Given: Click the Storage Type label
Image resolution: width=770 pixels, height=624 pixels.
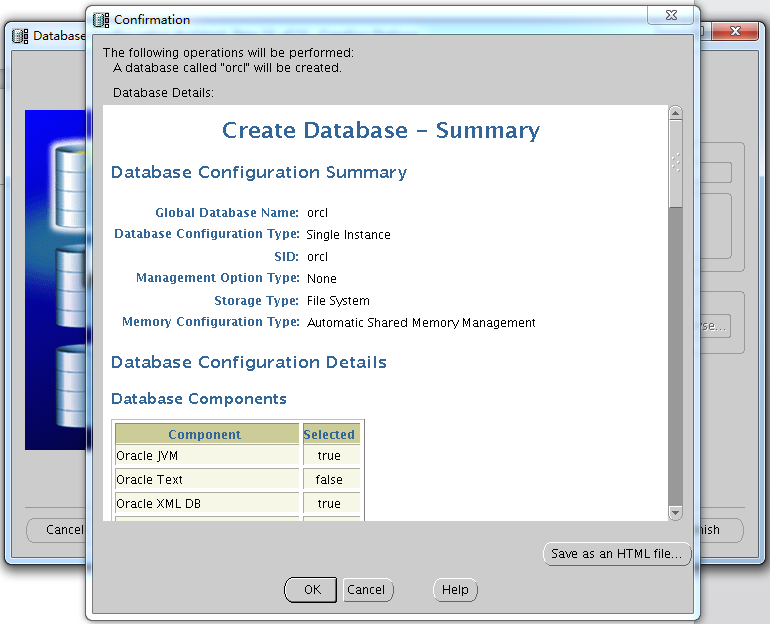Looking at the screenshot, I should click(256, 300).
